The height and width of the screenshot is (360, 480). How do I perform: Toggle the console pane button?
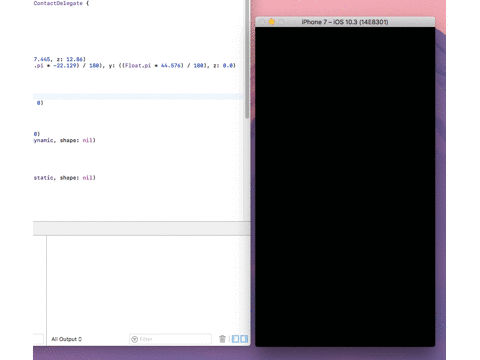(244, 339)
